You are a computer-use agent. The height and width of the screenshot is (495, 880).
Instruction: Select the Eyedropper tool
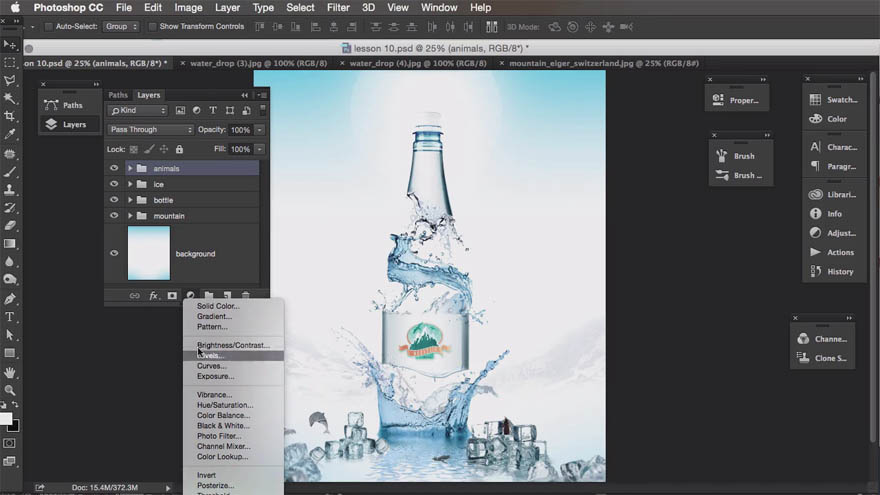(x=10, y=134)
